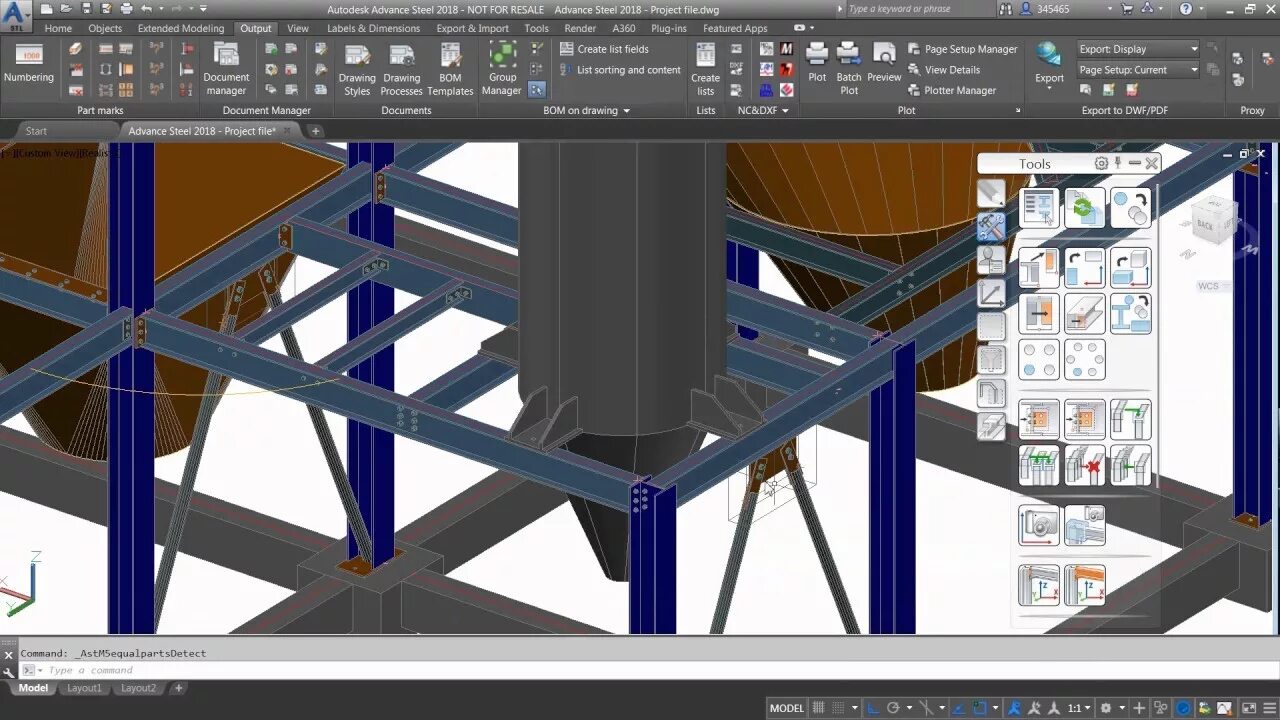This screenshot has width=1280, height=720.
Task: Switch to the Labels & Dimensions tab
Action: click(373, 28)
